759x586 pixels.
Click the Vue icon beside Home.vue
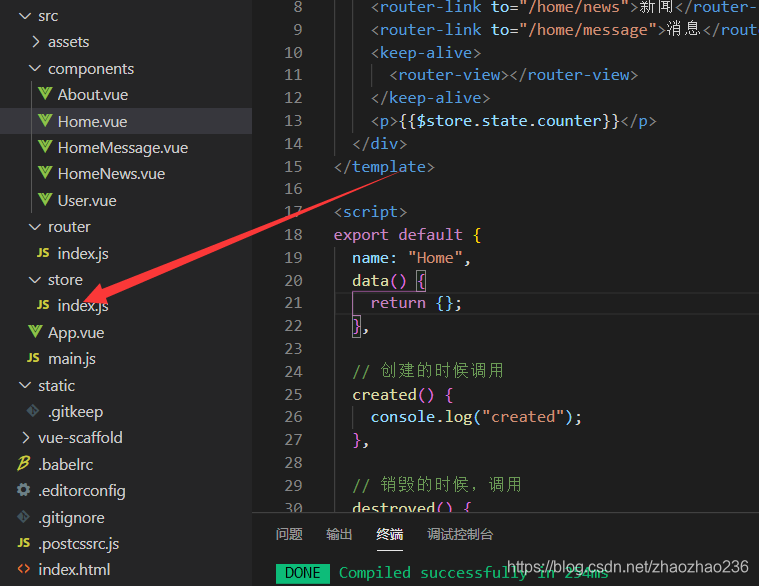[45, 120]
